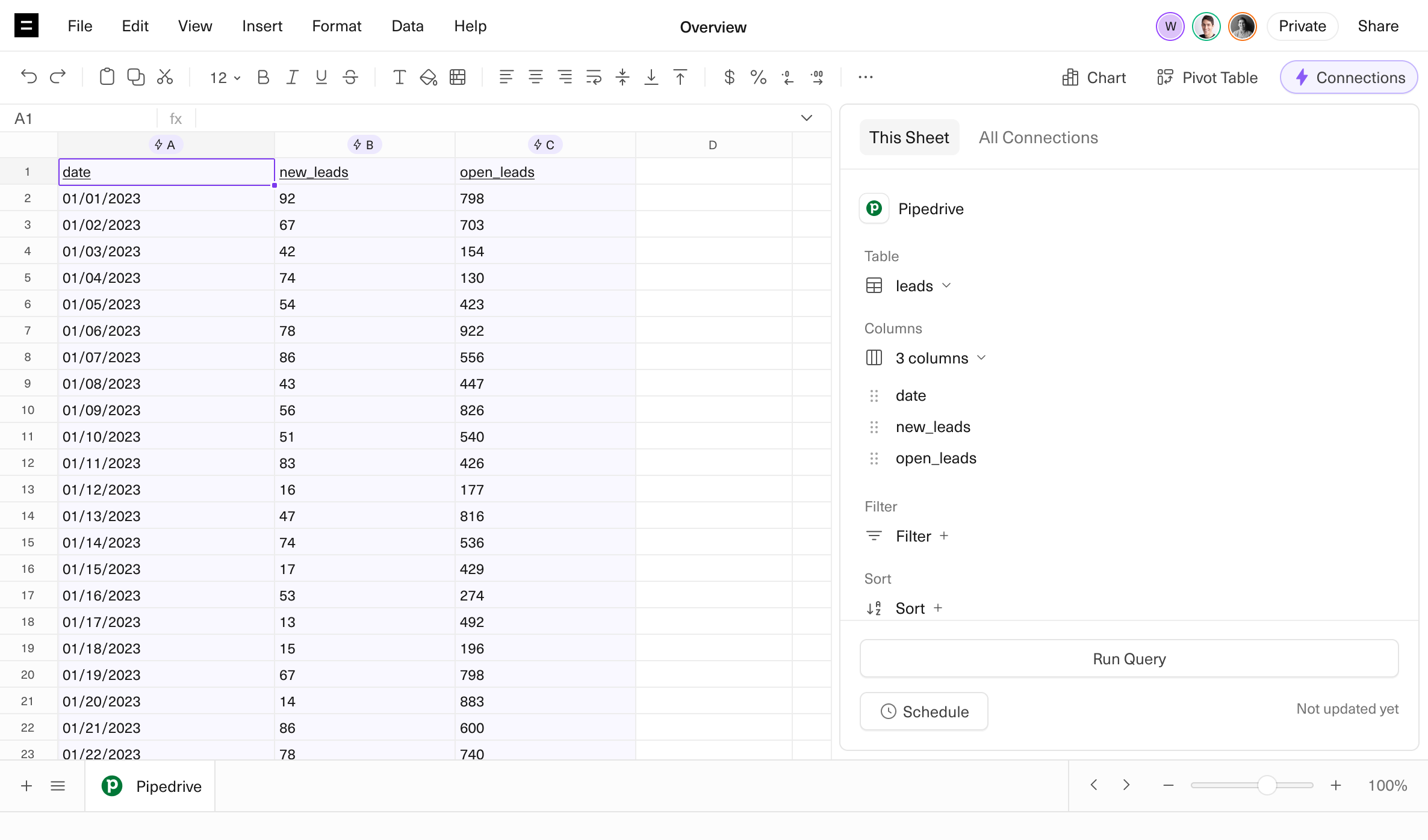Click the strikethrough formatting icon
This screenshot has height=840, width=1428.
tap(350, 77)
